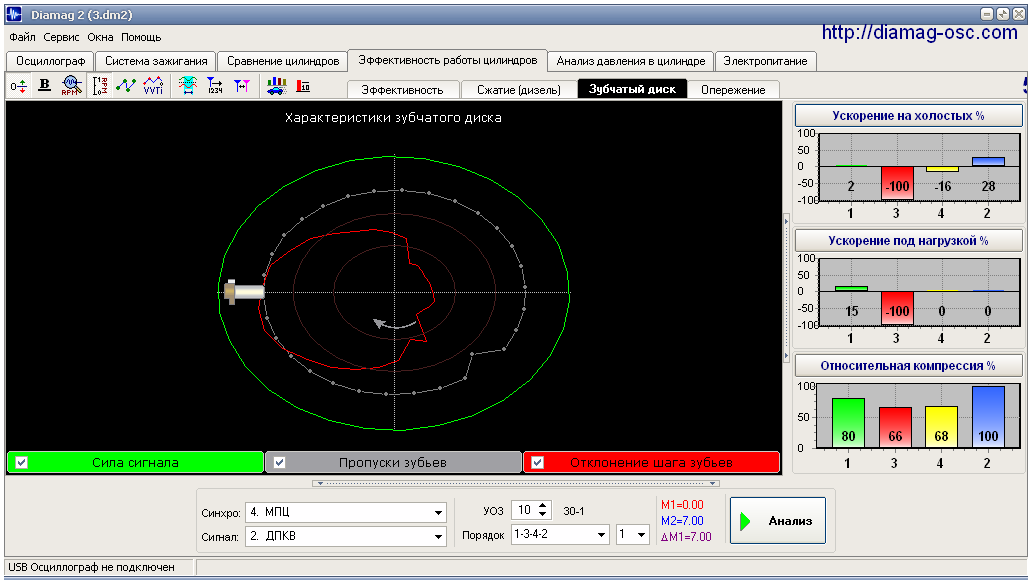Open the Опережение sub-tab

[x=733, y=90]
